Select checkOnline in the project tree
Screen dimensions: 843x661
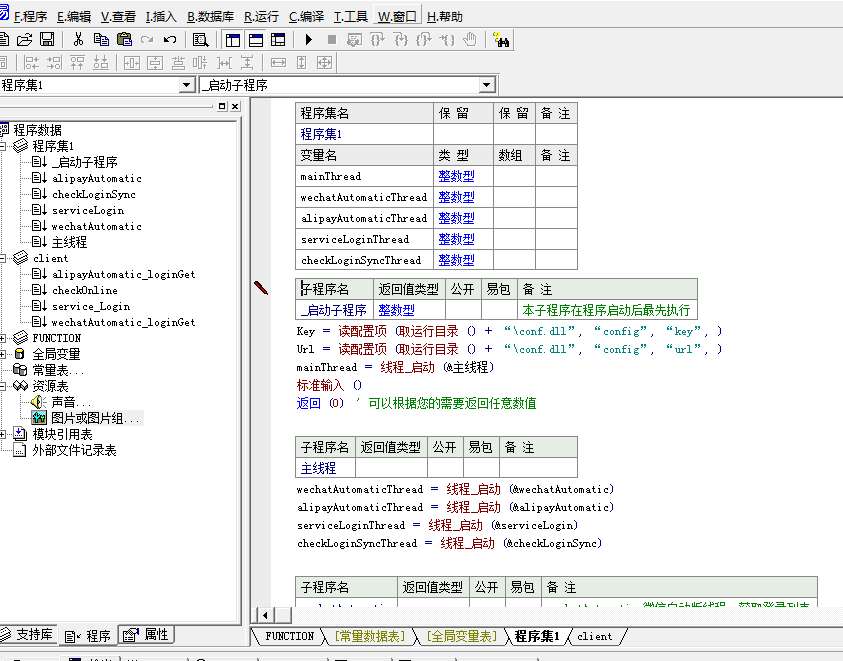(x=83, y=290)
